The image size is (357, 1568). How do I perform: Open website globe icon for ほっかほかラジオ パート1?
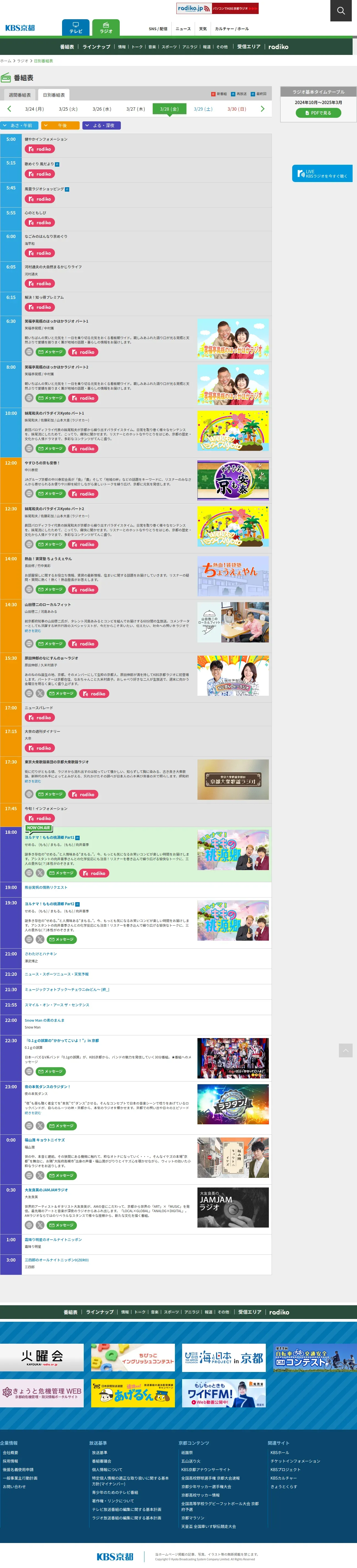pyautogui.click(x=29, y=352)
